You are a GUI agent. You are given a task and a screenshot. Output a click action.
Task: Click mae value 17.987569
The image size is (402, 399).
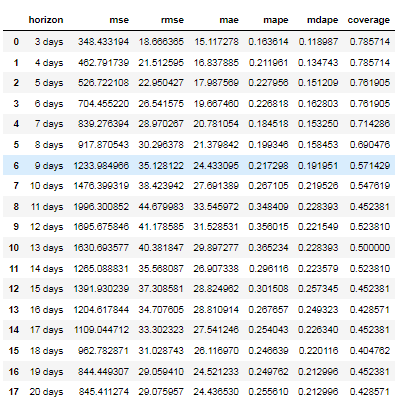[216, 83]
